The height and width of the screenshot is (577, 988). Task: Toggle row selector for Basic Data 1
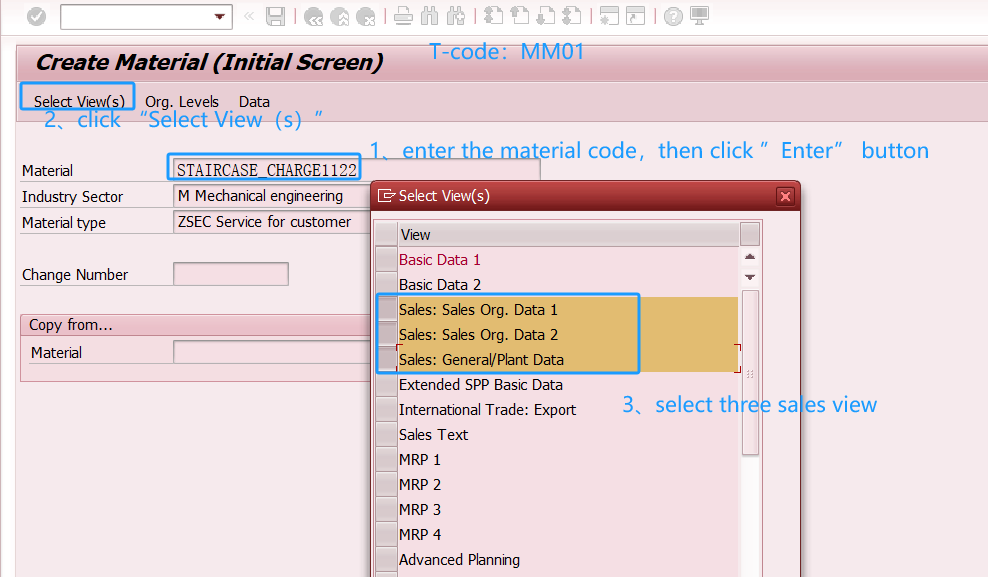coord(386,260)
